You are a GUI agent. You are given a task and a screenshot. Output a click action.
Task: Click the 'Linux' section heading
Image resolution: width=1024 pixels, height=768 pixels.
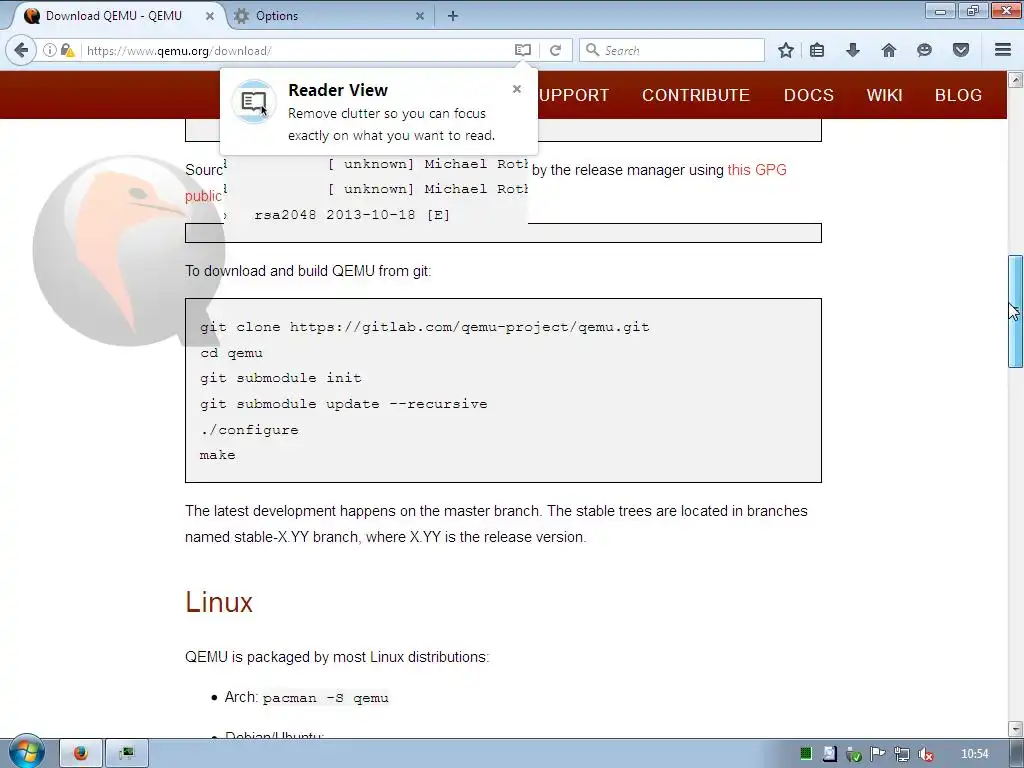[219, 602]
